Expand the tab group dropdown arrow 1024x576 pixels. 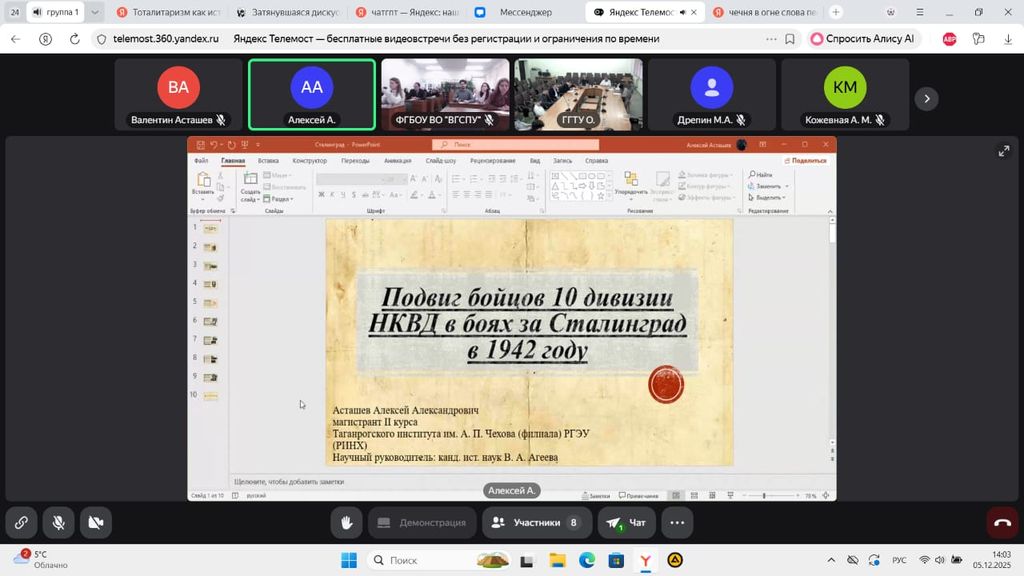pos(95,12)
